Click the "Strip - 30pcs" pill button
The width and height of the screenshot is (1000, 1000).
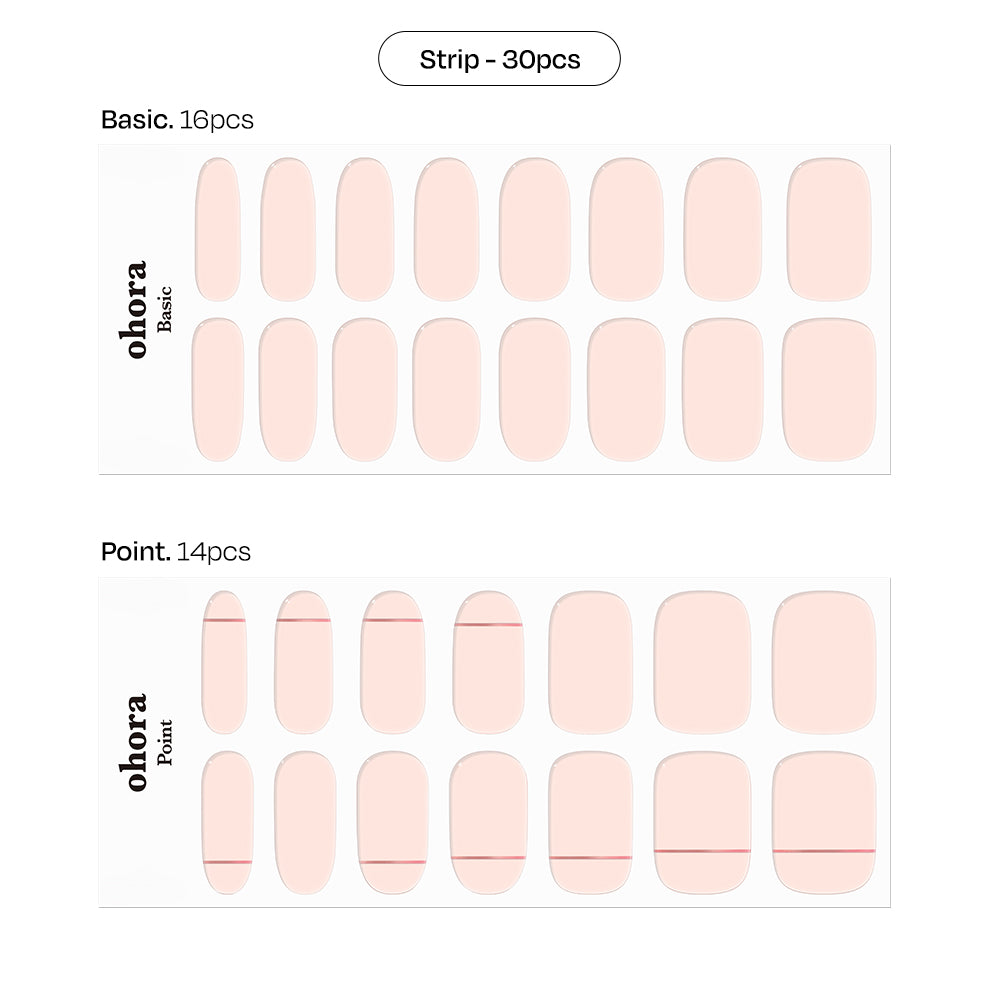click(x=499, y=59)
